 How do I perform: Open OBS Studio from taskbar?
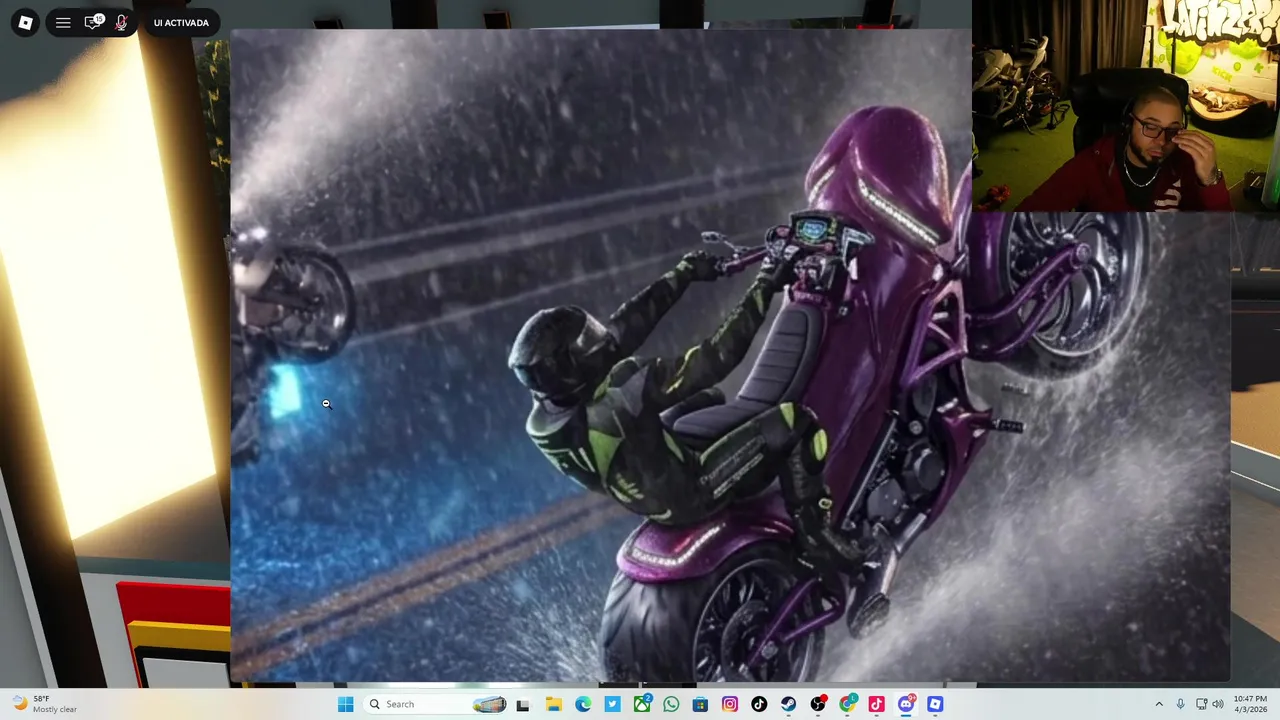pos(818,704)
